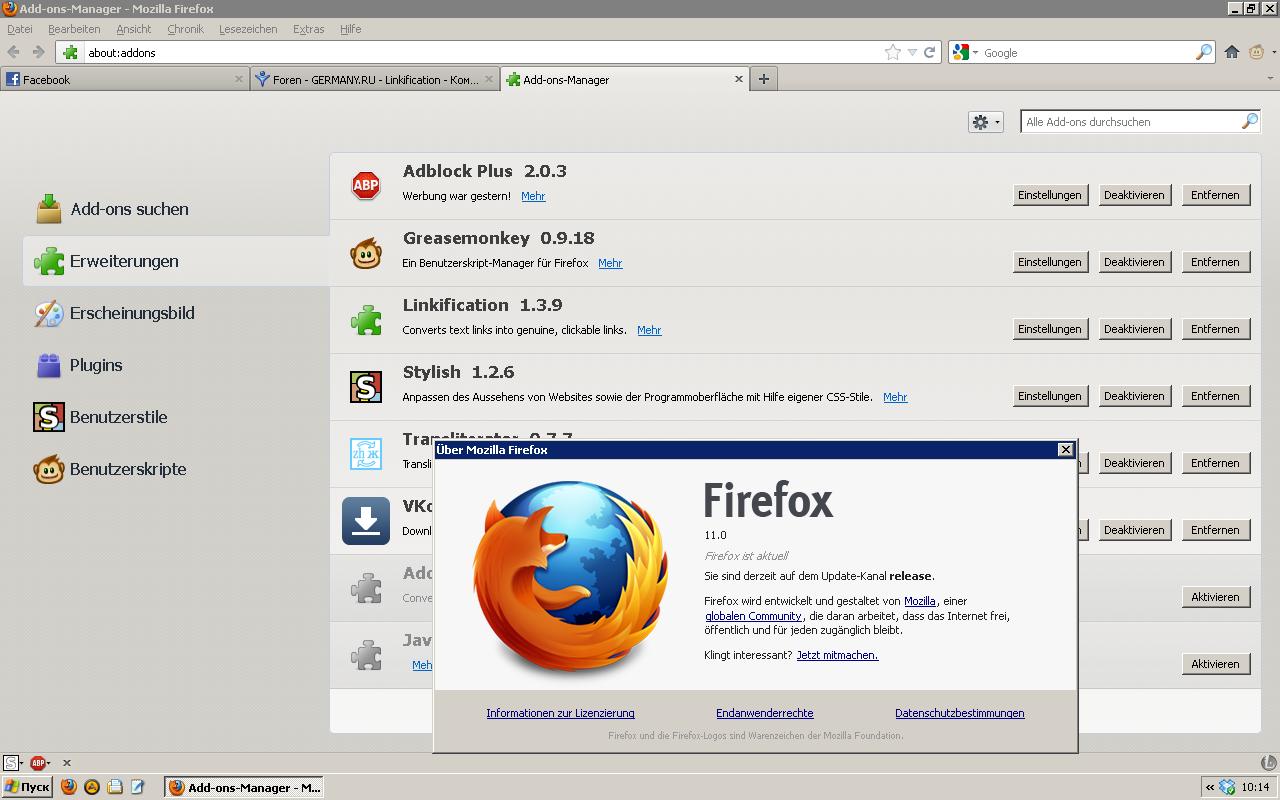Viewport: 1280px width, 800px height.
Task: Click the ABP icon in the add-on bar
Action: (38, 763)
